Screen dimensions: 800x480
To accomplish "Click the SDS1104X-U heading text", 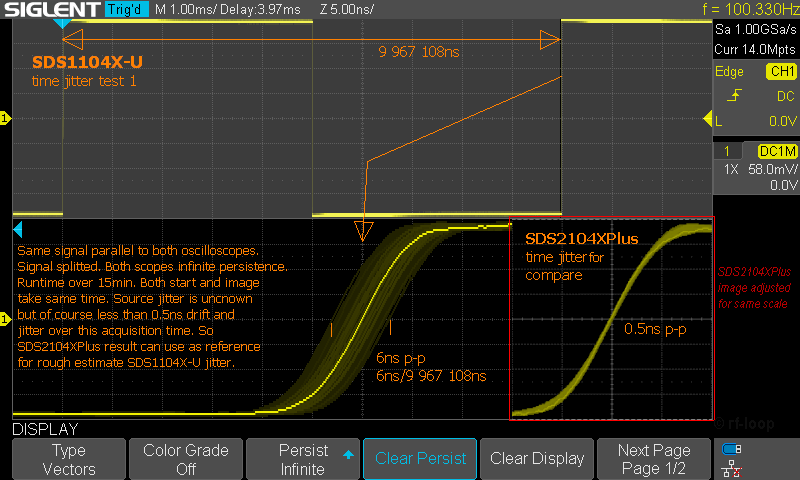I will click(x=87, y=62).
